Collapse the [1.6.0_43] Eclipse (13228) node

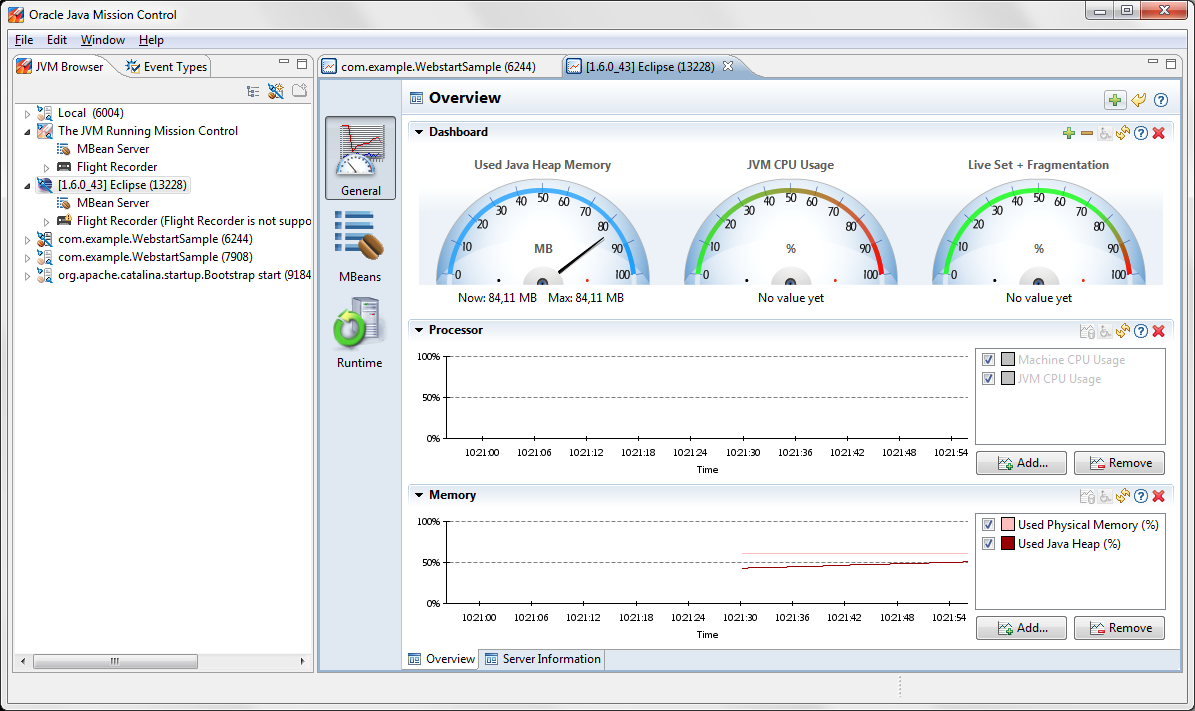click(27, 186)
